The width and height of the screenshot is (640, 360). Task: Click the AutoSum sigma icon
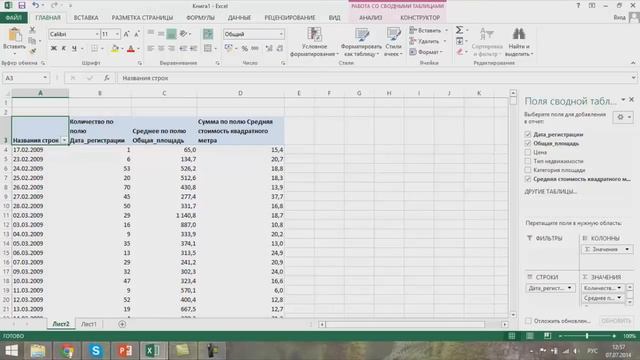coord(460,30)
